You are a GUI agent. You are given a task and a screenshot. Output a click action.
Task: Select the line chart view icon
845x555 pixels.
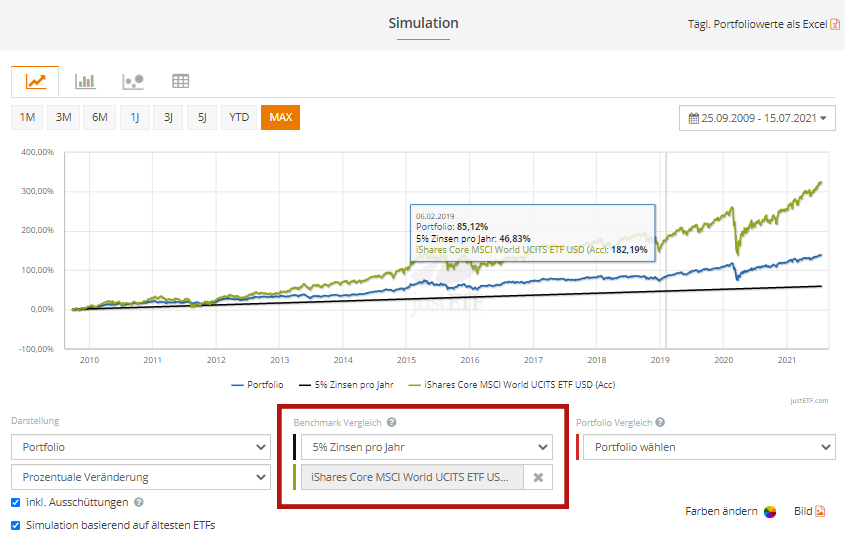tap(35, 81)
